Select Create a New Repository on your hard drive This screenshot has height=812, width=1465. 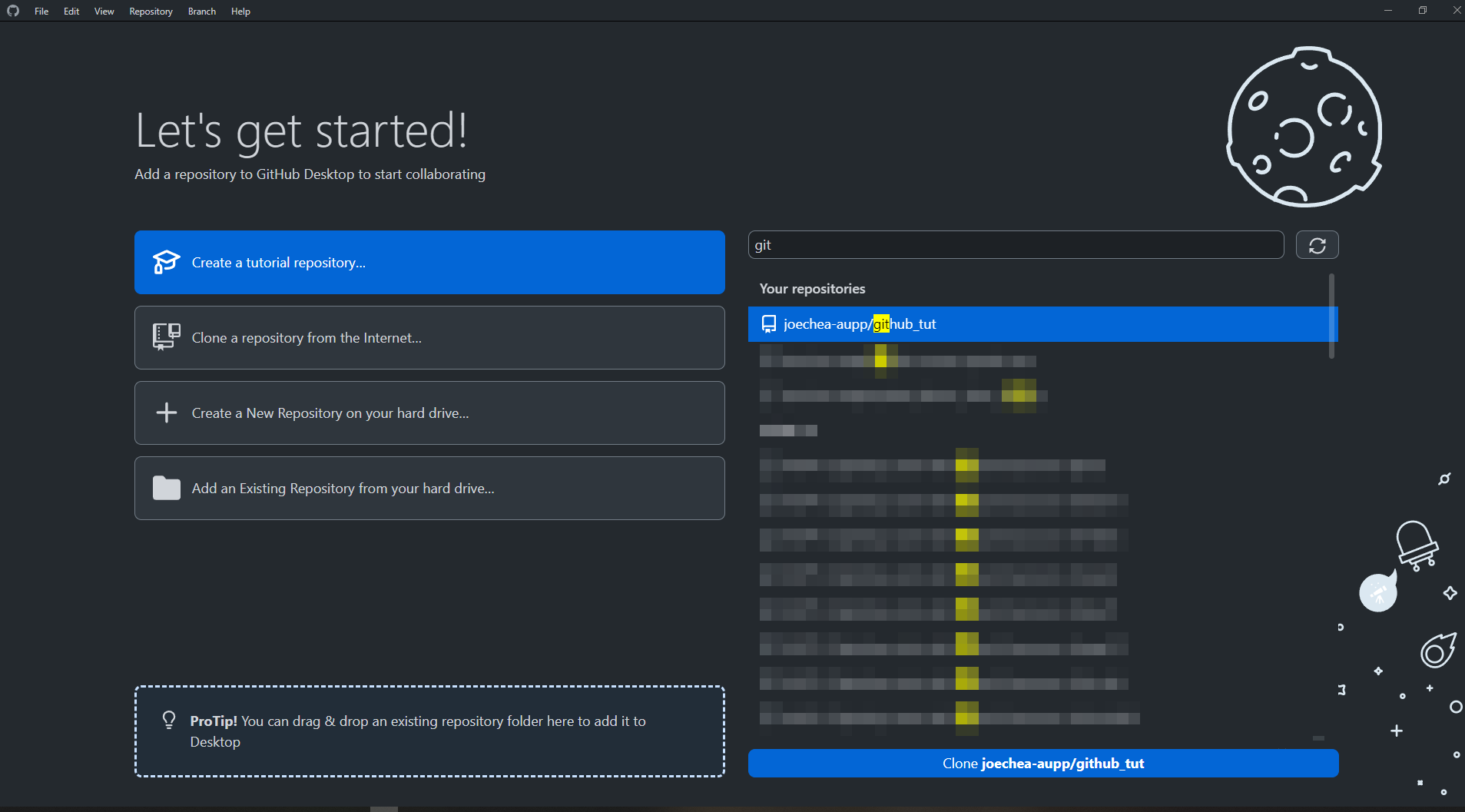pyautogui.click(x=429, y=413)
